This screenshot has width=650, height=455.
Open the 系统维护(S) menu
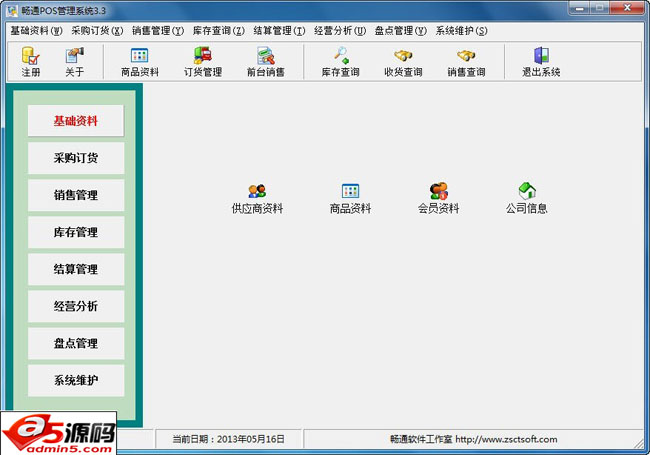pyautogui.click(x=461, y=31)
